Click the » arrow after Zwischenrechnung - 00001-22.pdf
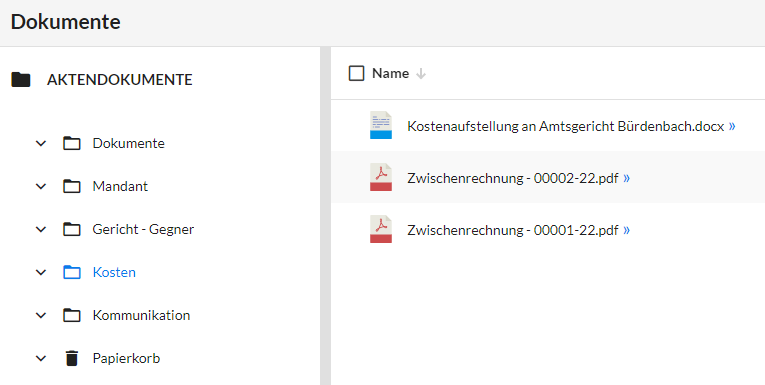This screenshot has width=765, height=385. 626,230
